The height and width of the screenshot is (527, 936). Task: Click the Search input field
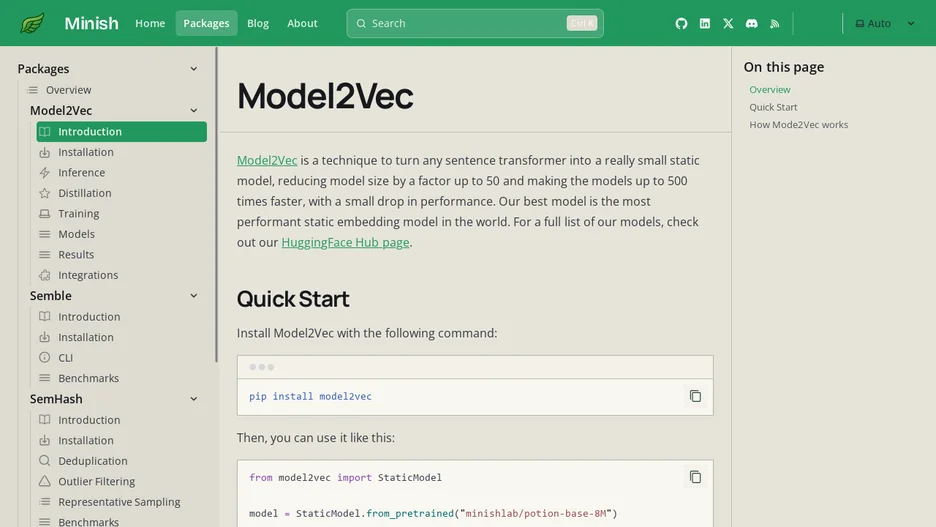click(475, 23)
